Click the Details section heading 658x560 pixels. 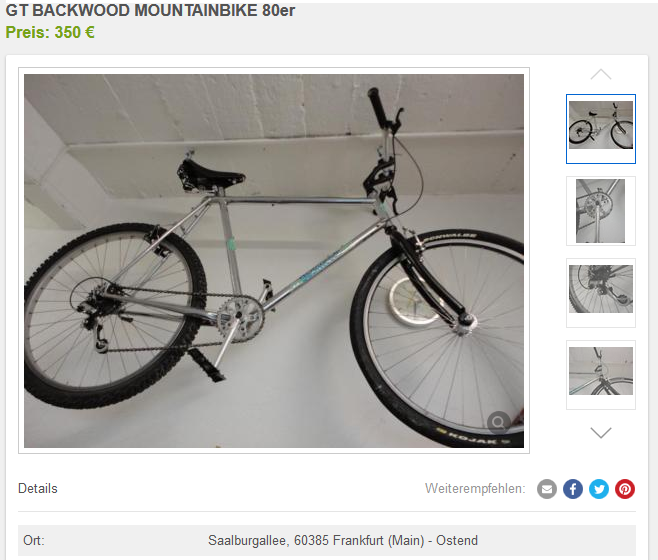click(38, 489)
